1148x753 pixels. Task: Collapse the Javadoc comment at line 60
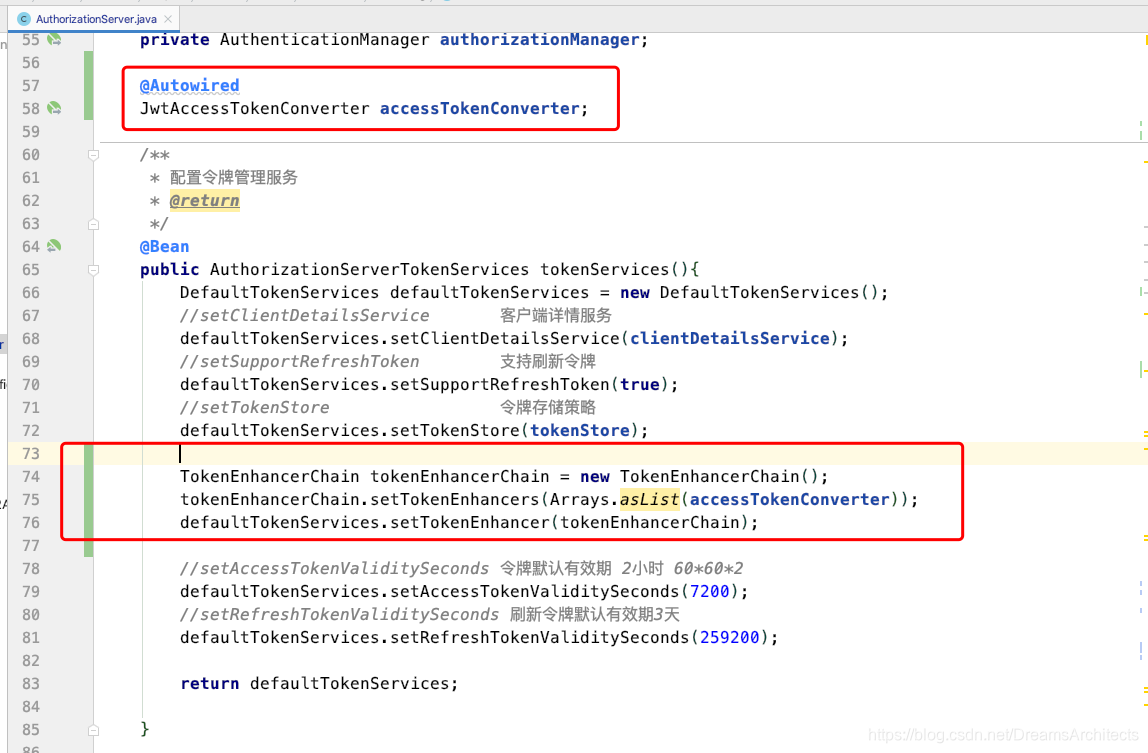(x=93, y=155)
